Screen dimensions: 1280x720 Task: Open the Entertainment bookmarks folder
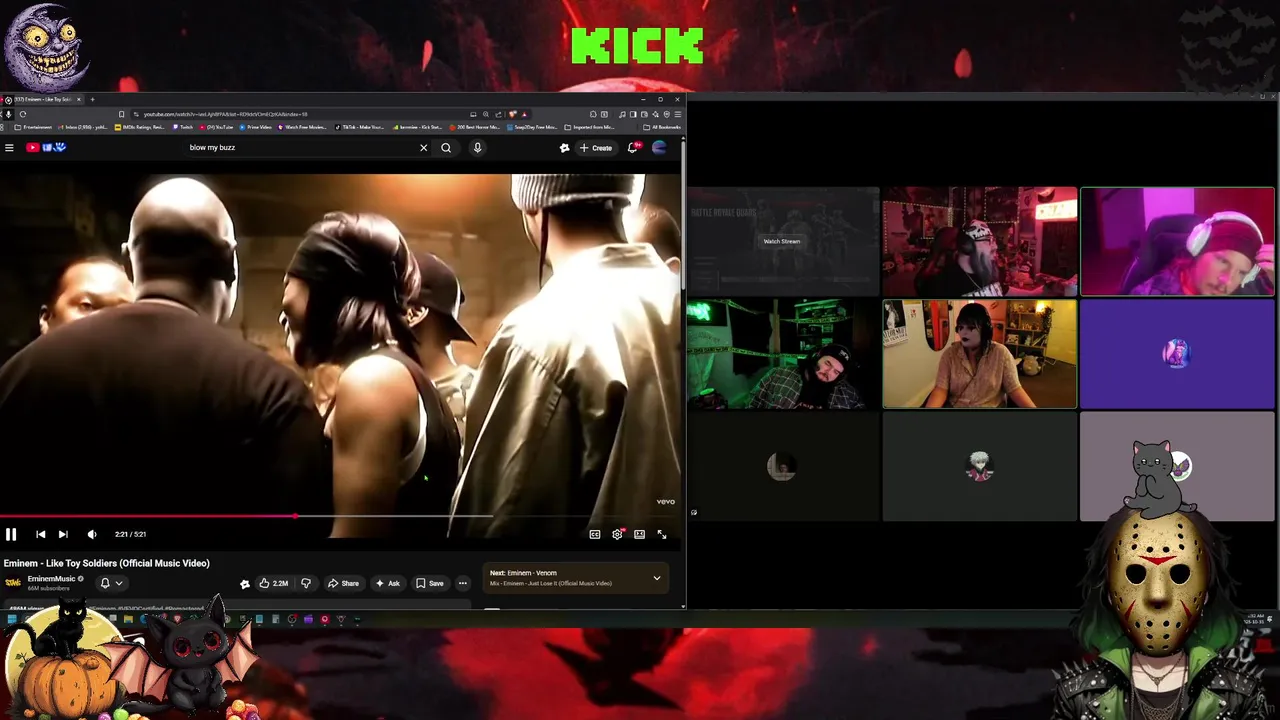point(33,127)
